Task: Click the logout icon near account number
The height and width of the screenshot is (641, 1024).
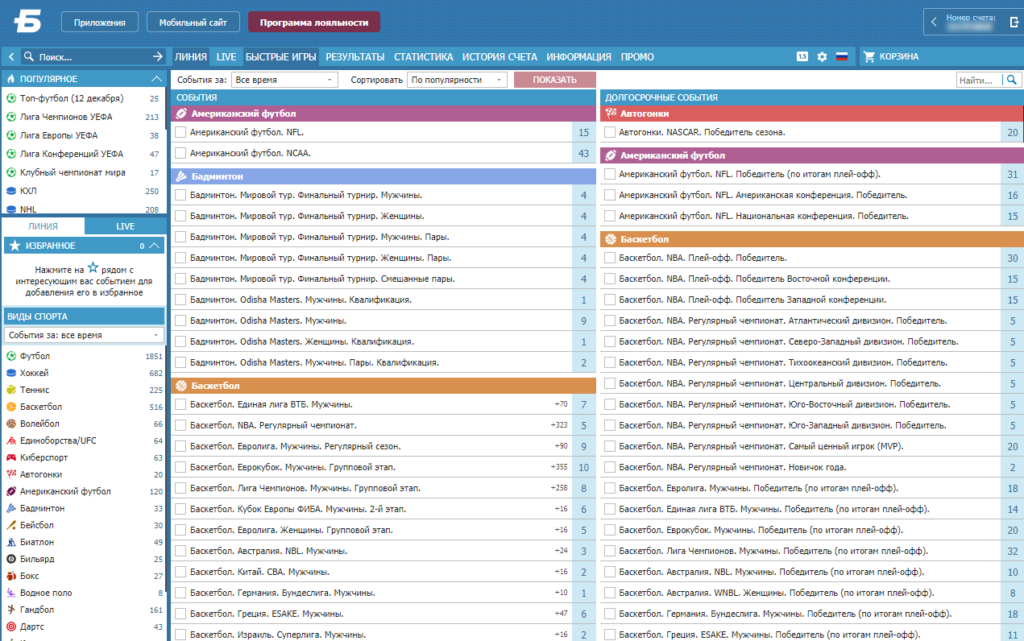Action: click(1014, 22)
